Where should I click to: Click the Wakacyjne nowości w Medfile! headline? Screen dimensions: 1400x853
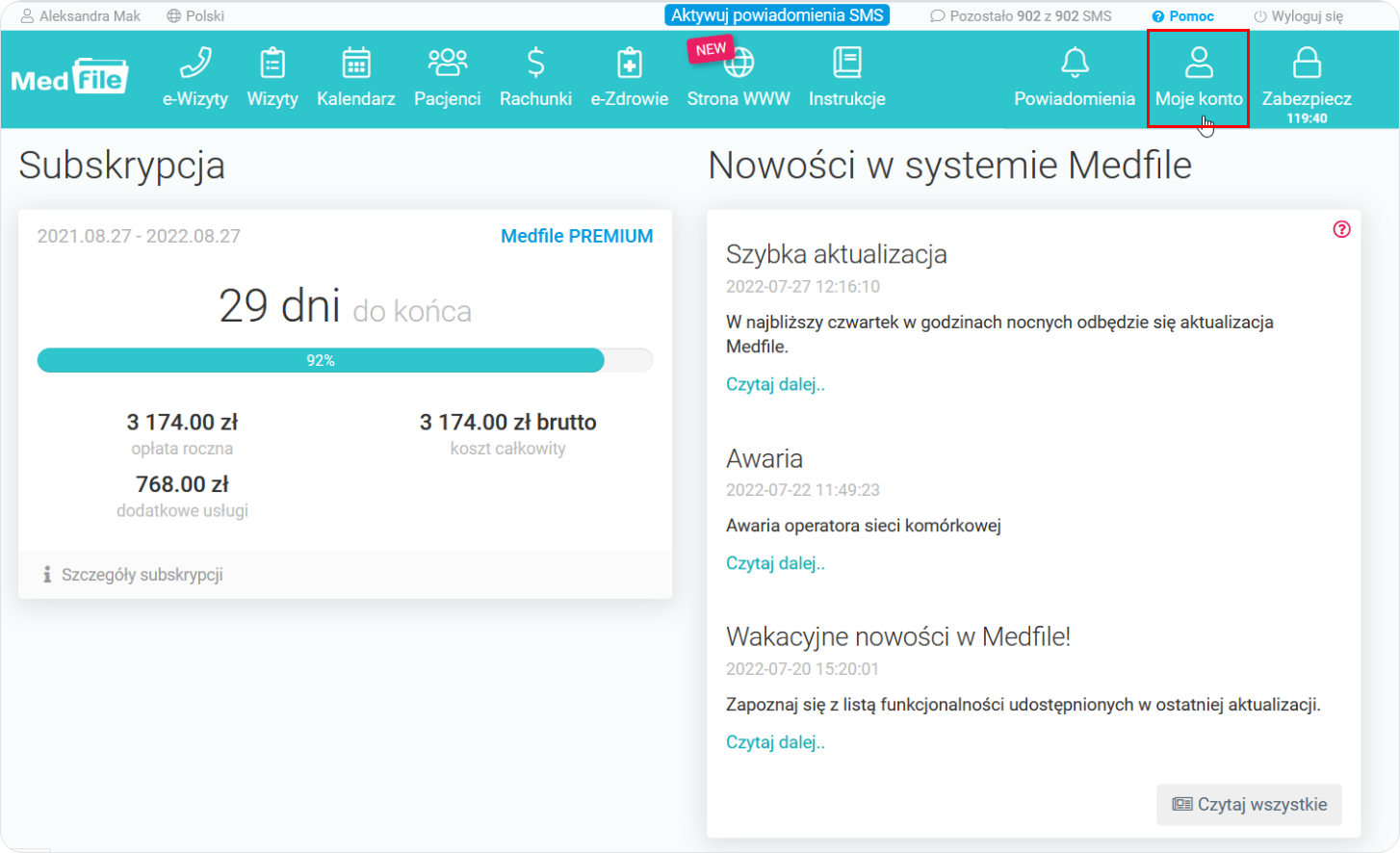tap(898, 636)
